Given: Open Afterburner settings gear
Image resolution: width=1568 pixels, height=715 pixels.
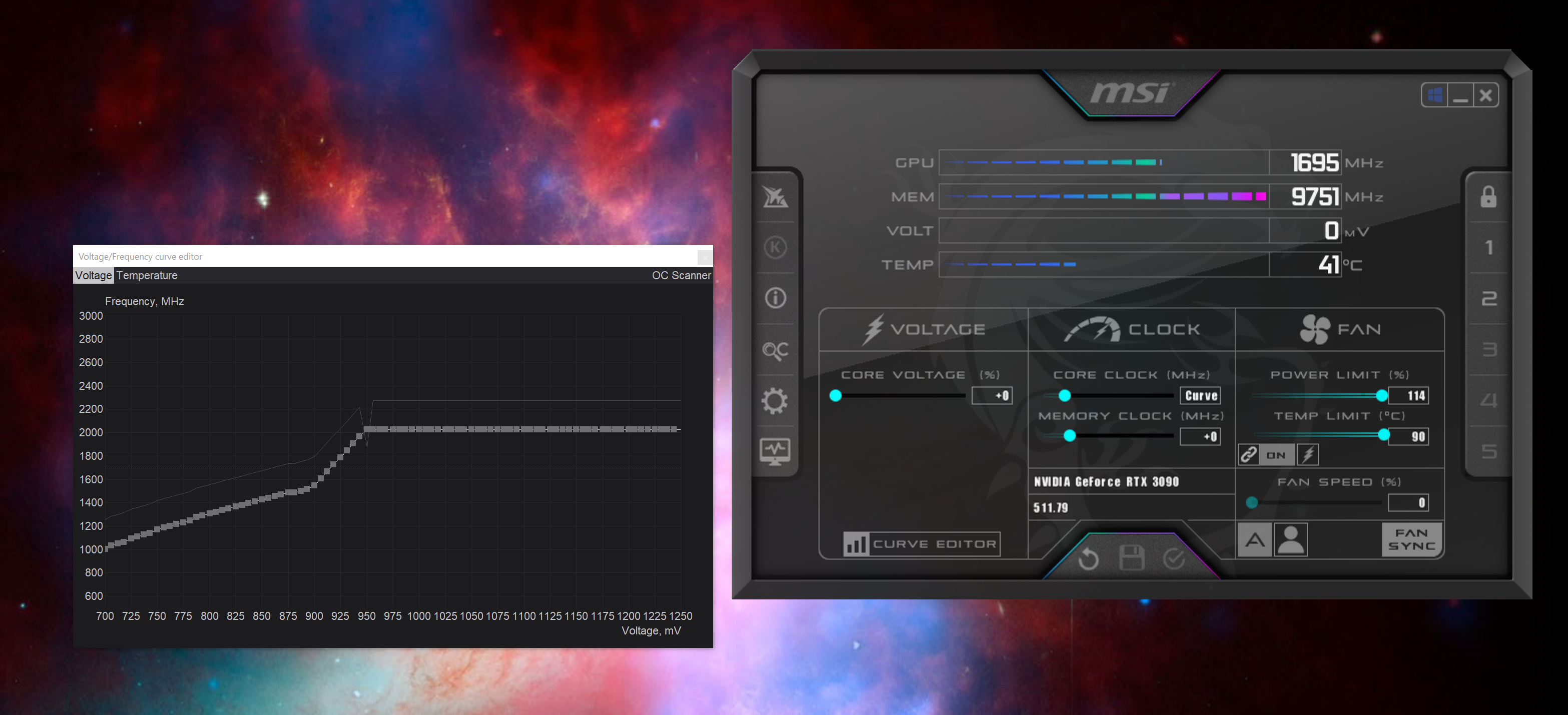Looking at the screenshot, I should point(774,401).
